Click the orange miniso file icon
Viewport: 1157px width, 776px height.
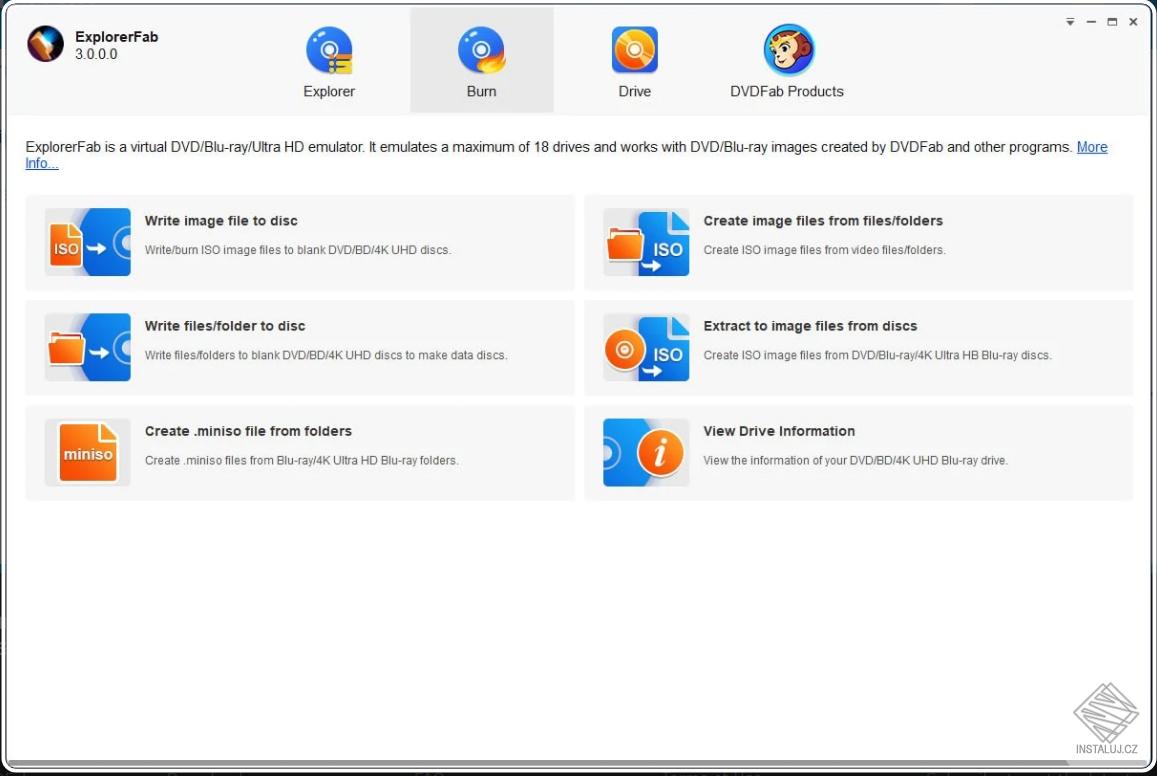point(88,452)
